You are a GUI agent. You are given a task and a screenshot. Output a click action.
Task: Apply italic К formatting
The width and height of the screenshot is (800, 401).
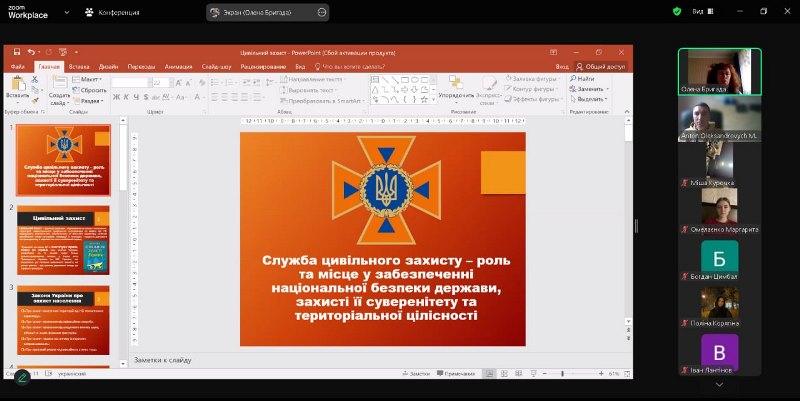126,97
